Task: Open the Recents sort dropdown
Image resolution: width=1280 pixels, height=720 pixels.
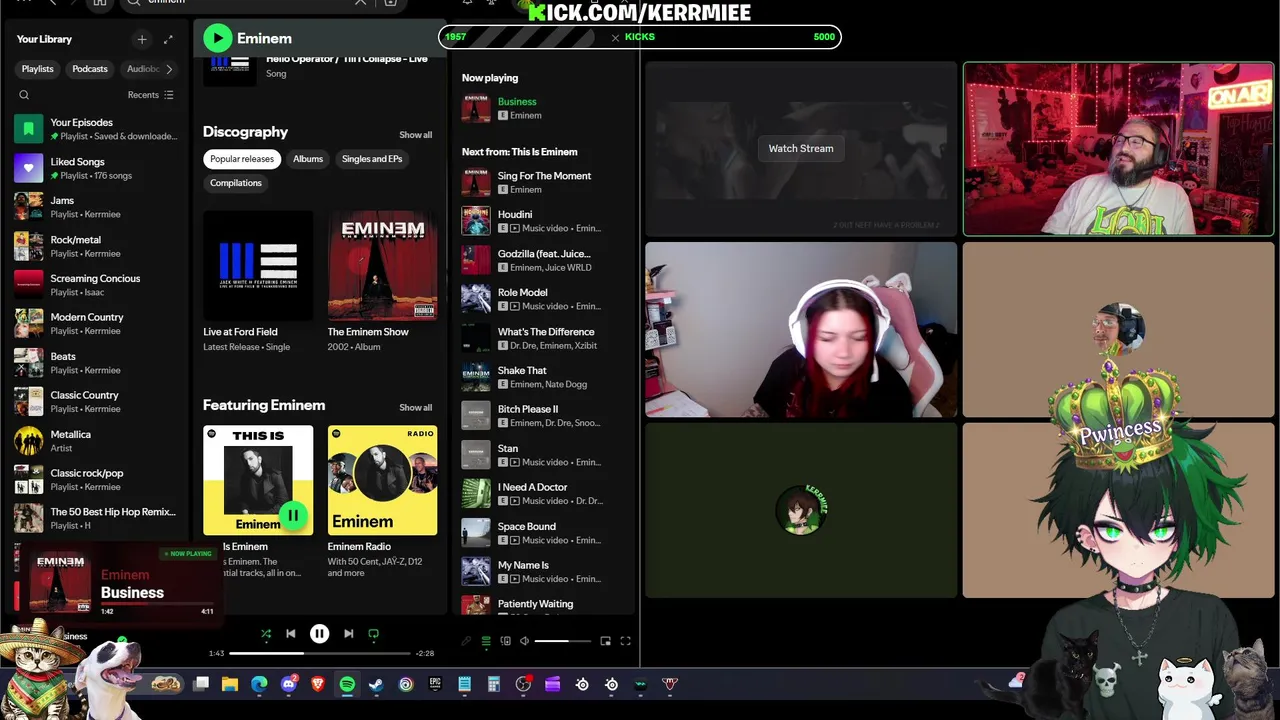Action: click(150, 95)
